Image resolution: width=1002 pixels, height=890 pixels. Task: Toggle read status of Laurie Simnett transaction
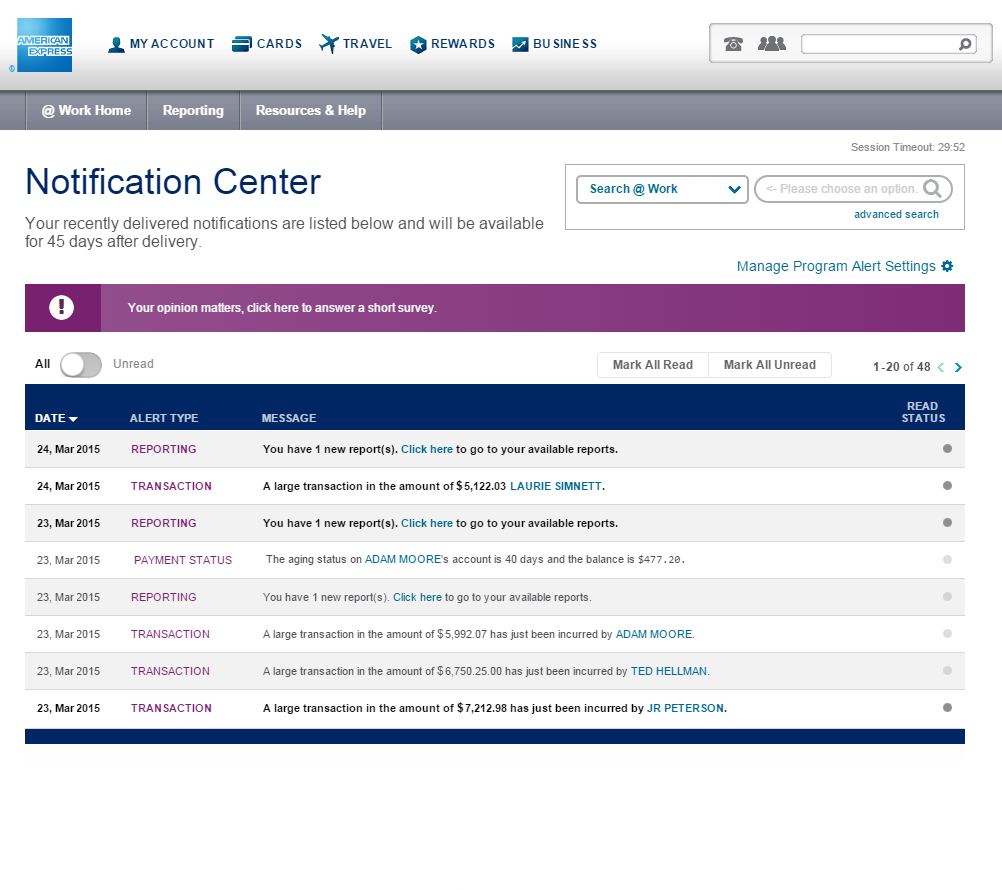pos(947,486)
